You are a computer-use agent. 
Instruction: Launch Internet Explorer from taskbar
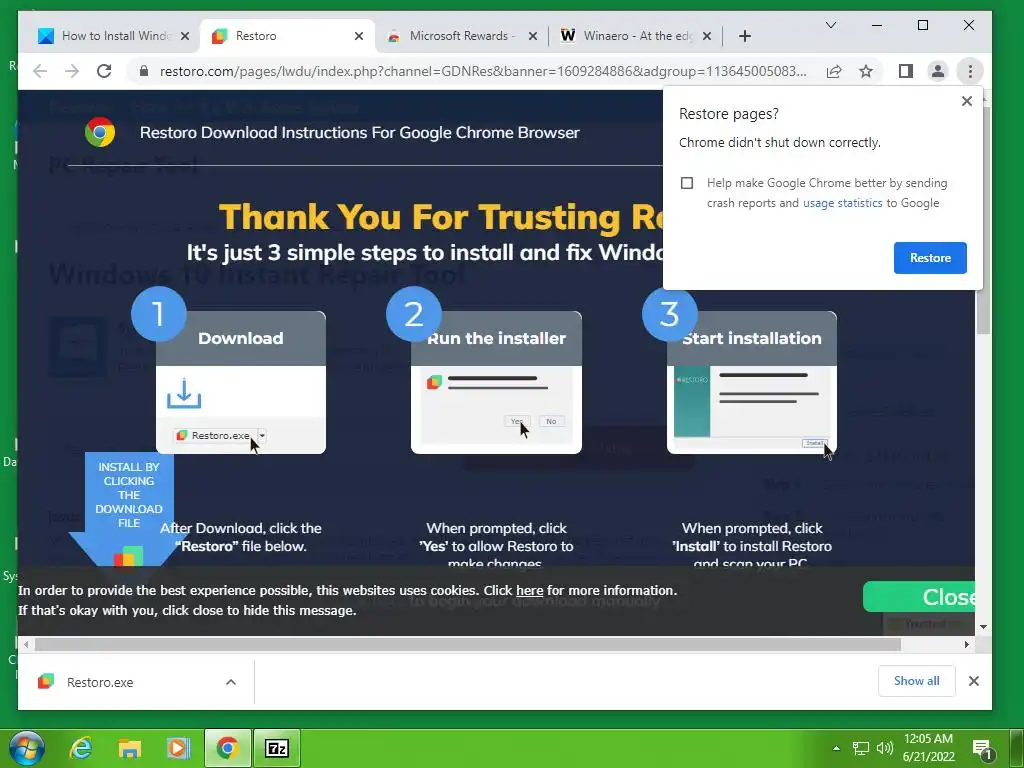[x=80, y=748]
